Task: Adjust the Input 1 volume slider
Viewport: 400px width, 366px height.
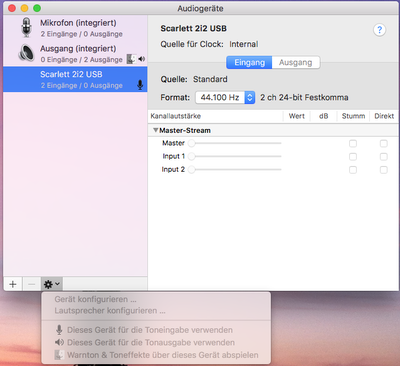Action: 235,156
